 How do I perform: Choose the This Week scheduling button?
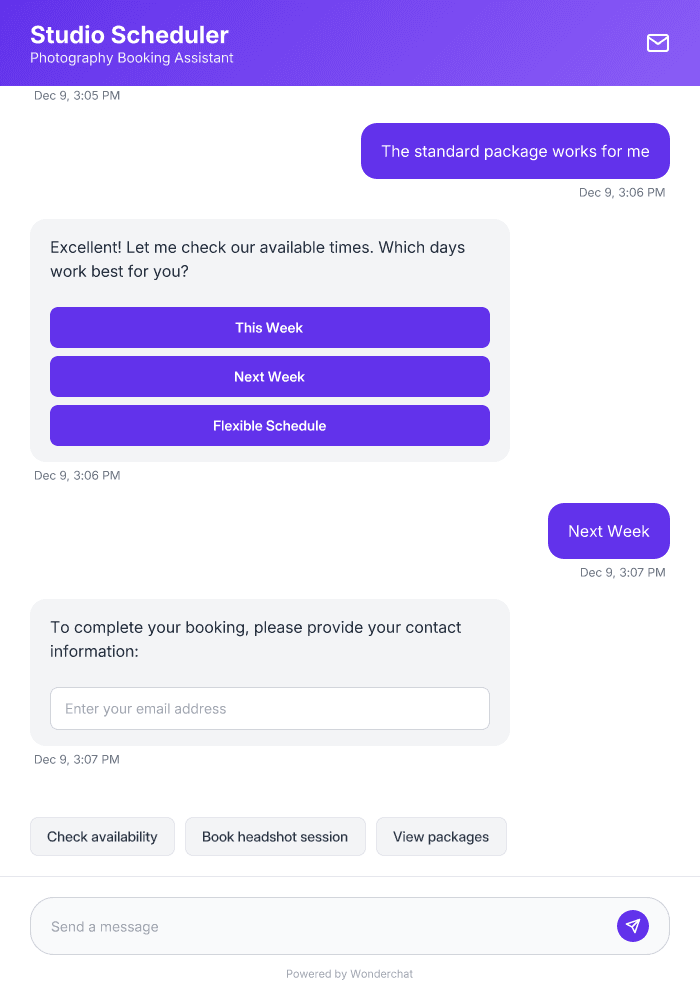click(x=269, y=327)
